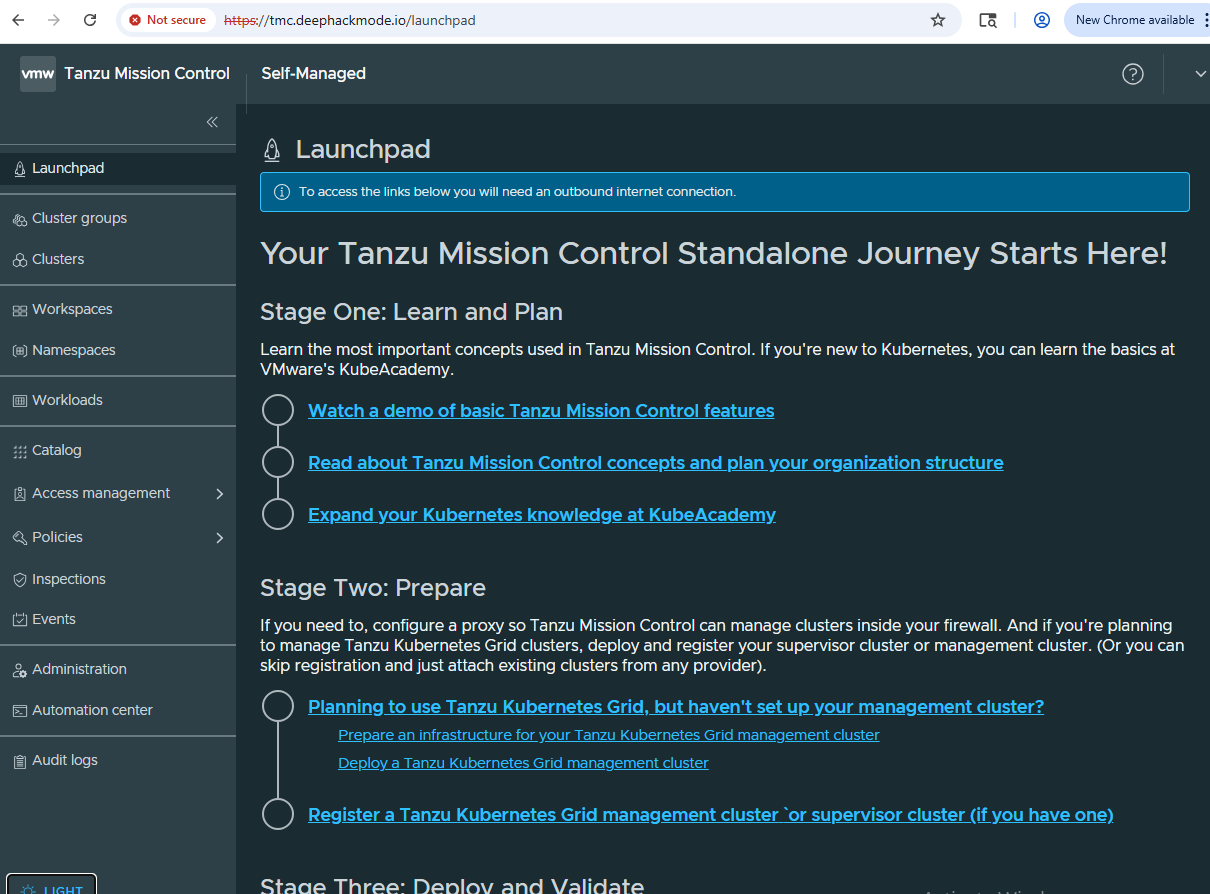Open 'Register a Tanzu Kubernetes Grid management cluster' link
Image resolution: width=1210 pixels, height=894 pixels.
pyautogui.click(x=711, y=815)
